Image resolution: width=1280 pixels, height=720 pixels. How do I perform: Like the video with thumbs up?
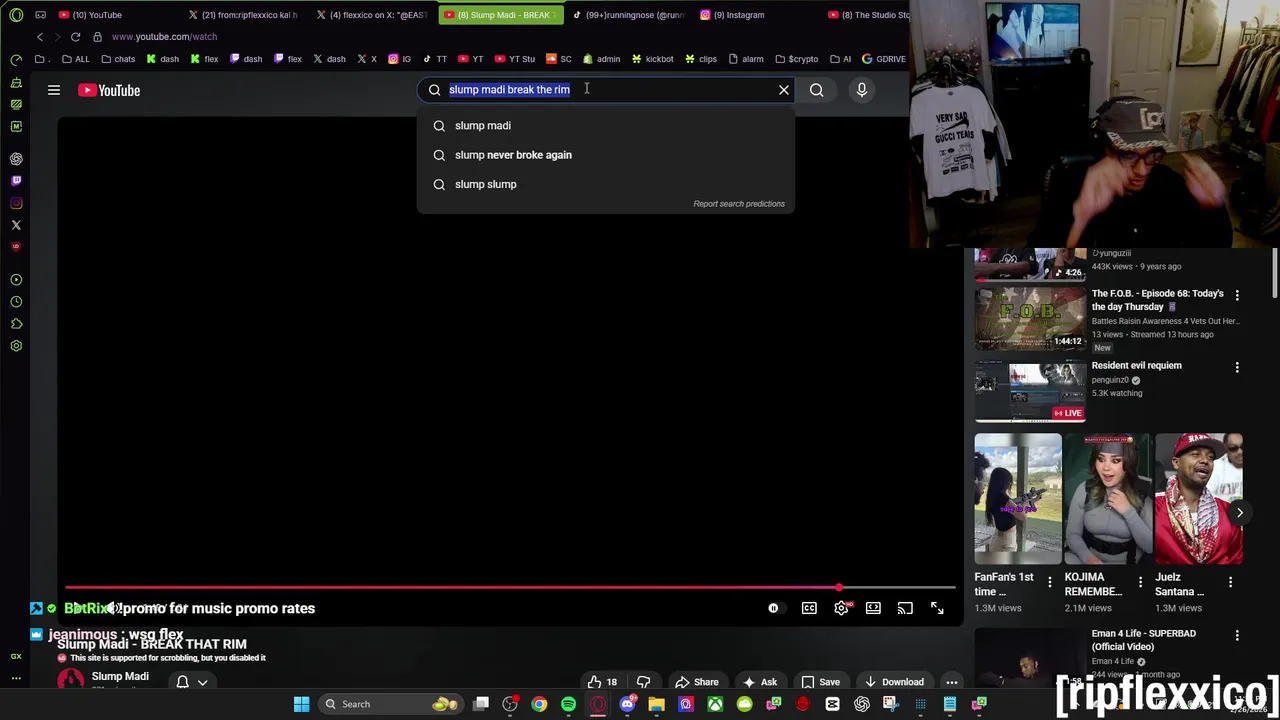[x=603, y=682]
